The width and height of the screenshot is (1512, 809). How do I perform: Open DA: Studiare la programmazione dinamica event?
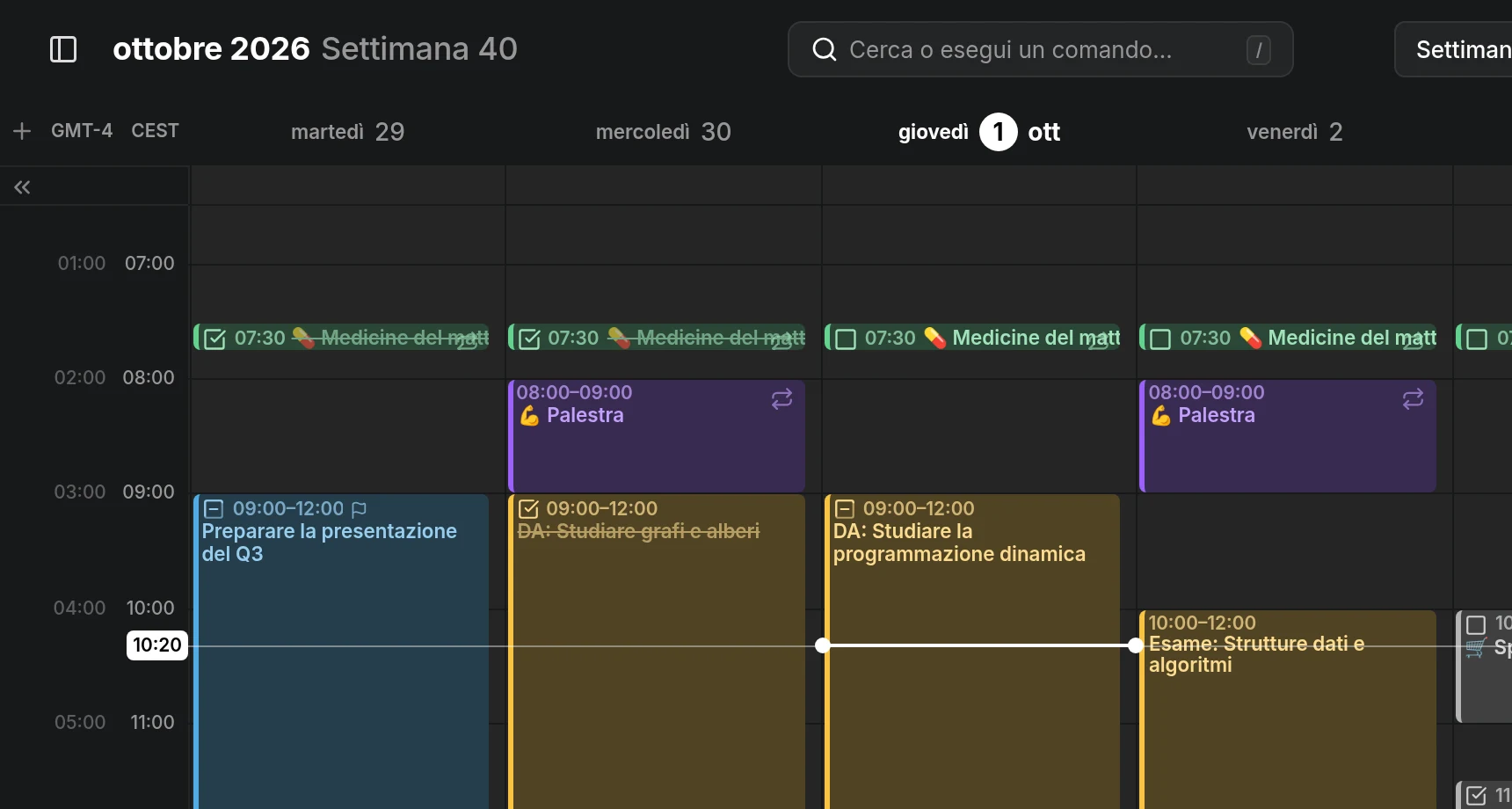pyautogui.click(x=972, y=651)
